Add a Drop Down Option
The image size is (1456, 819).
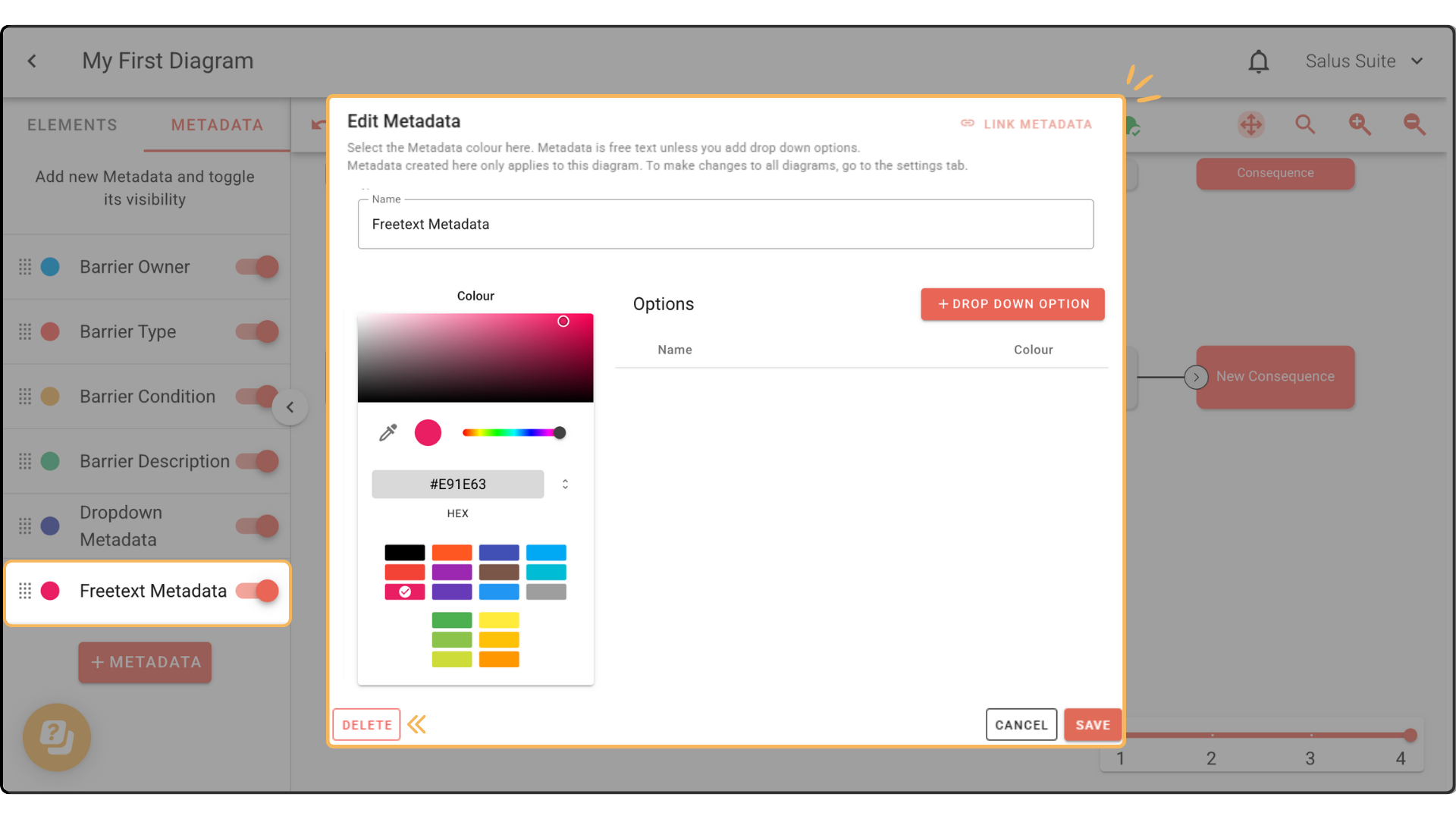click(x=1012, y=304)
